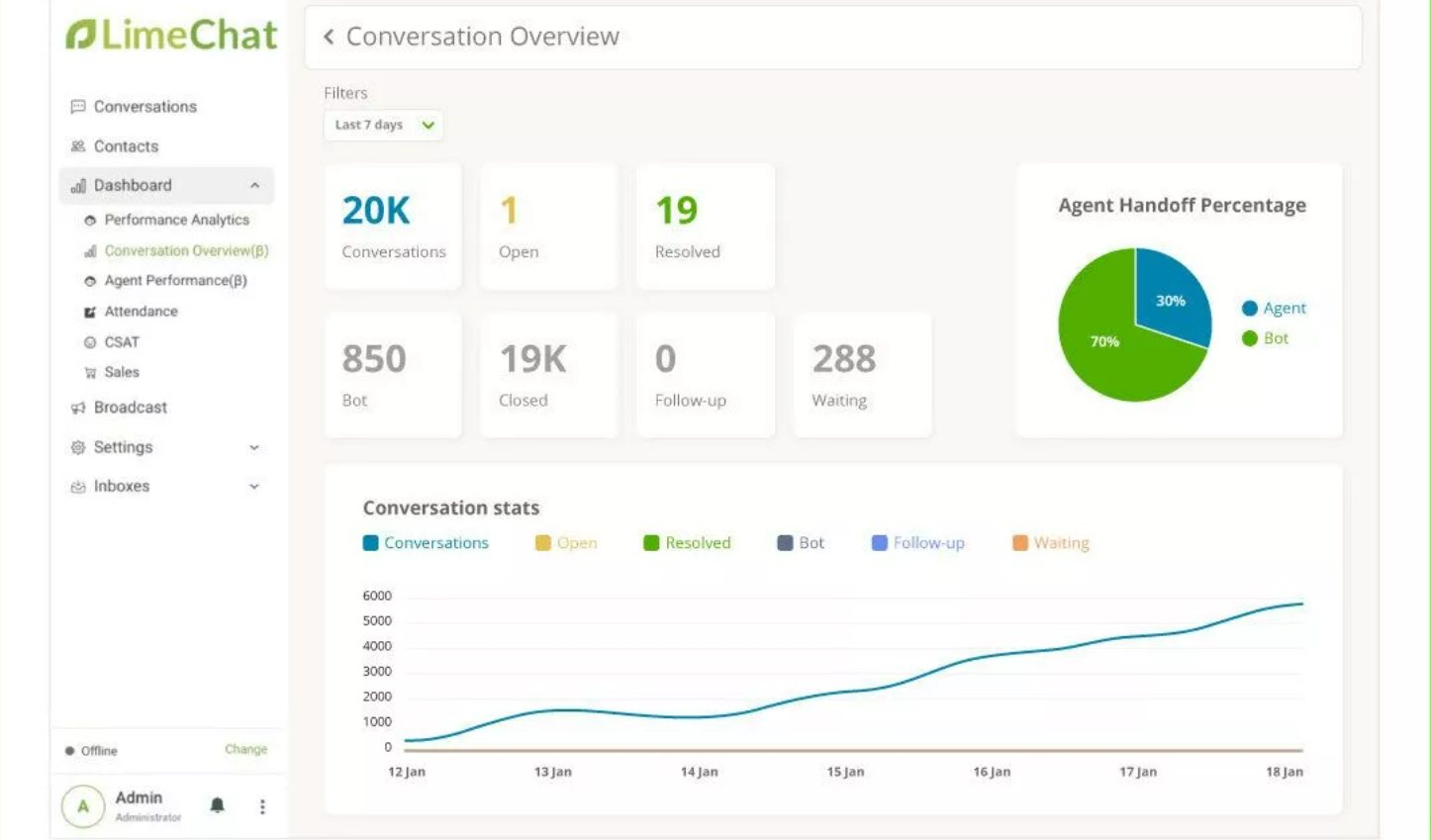Click the 30% blue pie slice
The image size is (1431, 840).
1172,296
